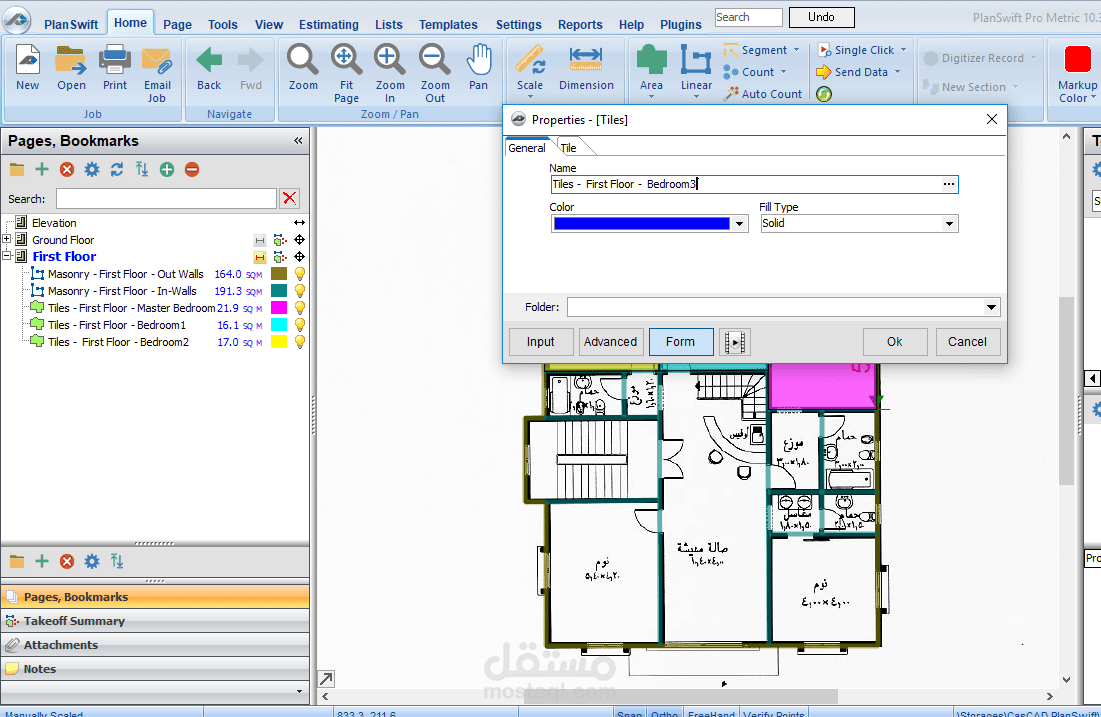
Task: Click Cancel in Properties dialog
Action: pos(967,342)
